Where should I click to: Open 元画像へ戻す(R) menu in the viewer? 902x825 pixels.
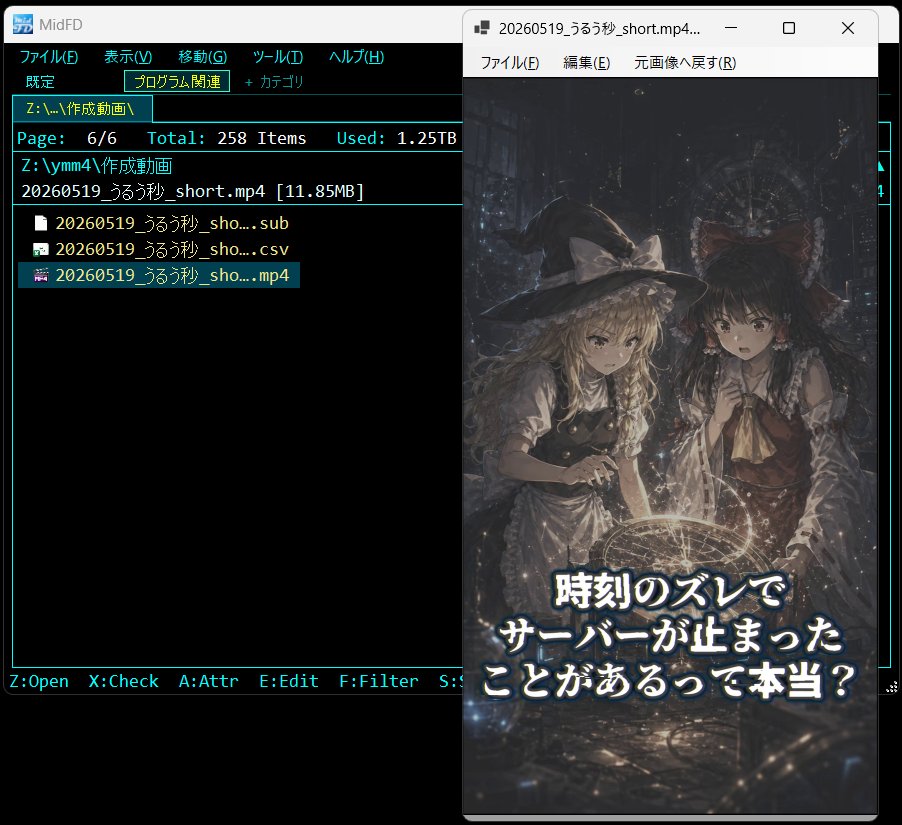pyautogui.click(x=685, y=63)
